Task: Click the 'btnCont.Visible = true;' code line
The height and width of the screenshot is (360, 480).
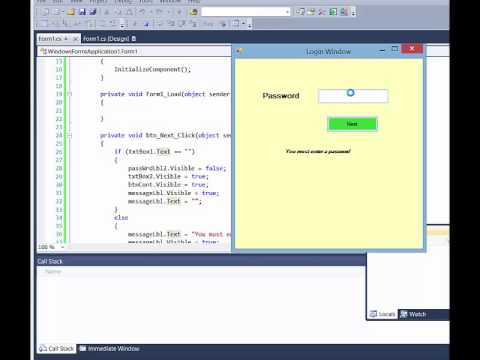Action: click(168, 185)
